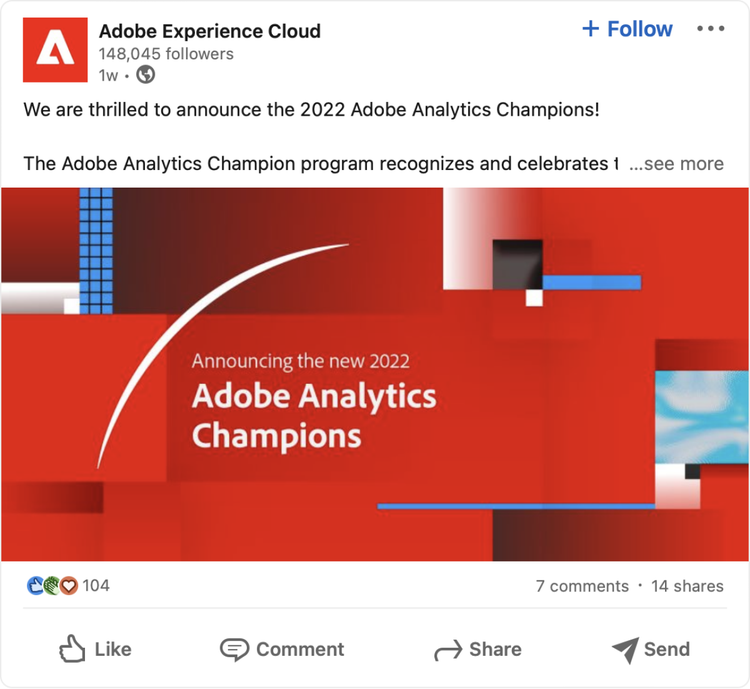Click the plus icon beside Follow
Viewport: 750px width, 689px height.
590,29
